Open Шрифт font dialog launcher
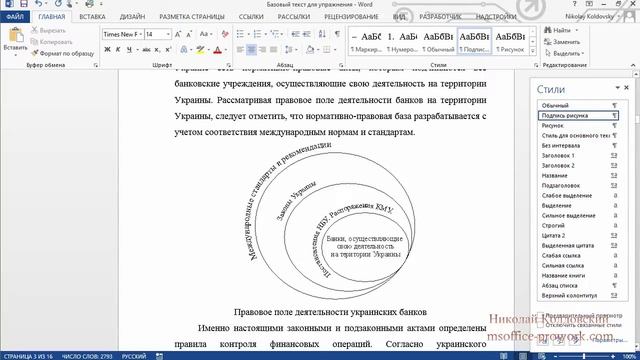The image size is (640, 360). pyautogui.click(x=228, y=65)
